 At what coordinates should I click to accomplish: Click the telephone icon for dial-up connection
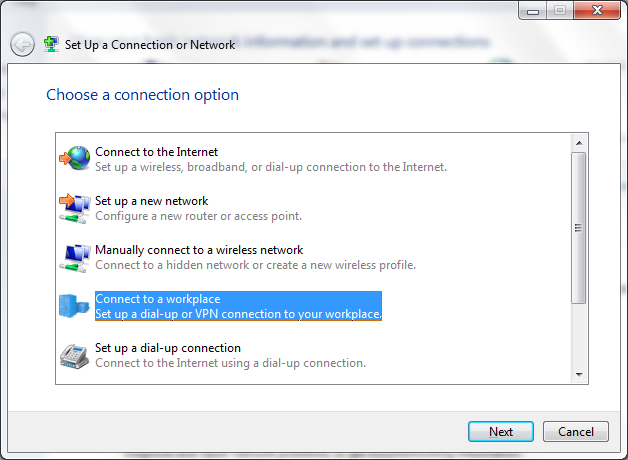[74, 356]
